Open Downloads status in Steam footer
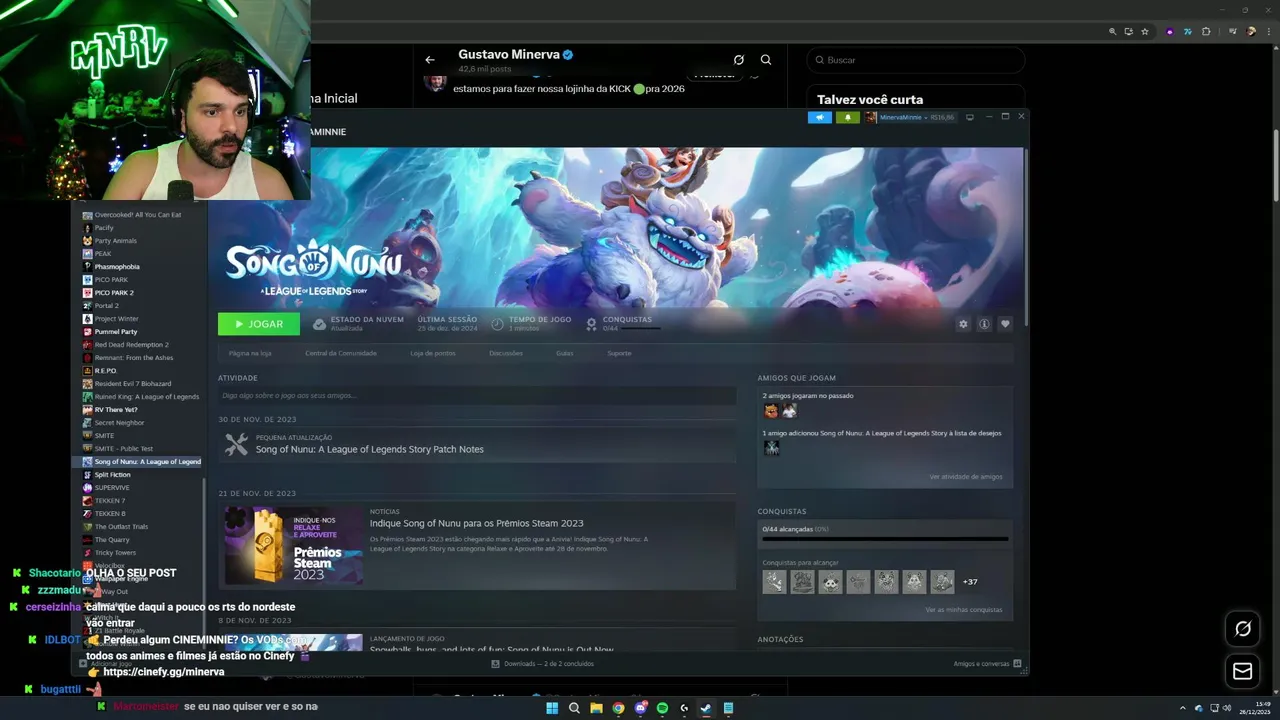 [543, 664]
